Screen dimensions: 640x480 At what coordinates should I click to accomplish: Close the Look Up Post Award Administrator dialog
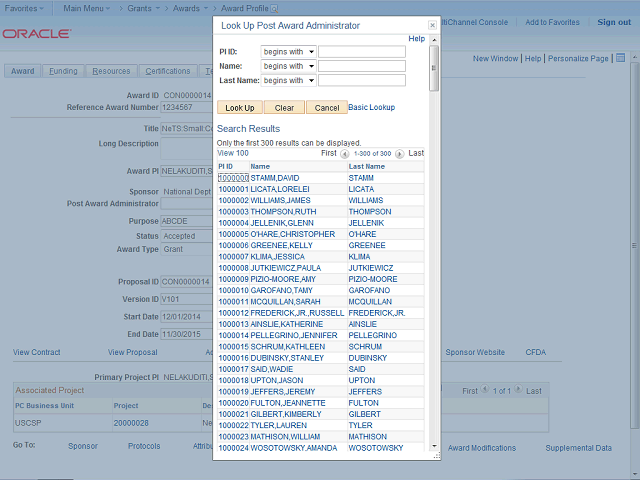pyautogui.click(x=432, y=25)
